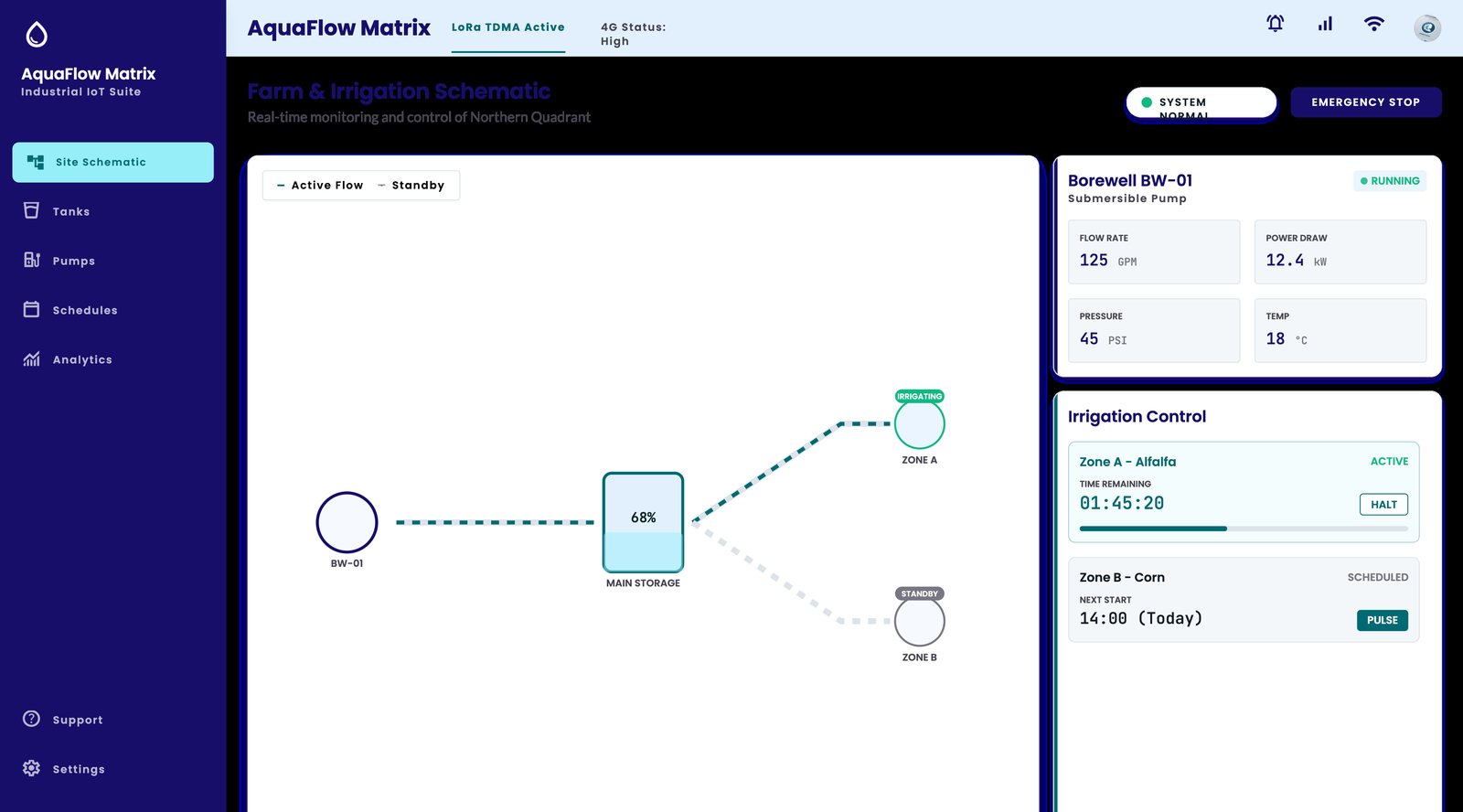The height and width of the screenshot is (812, 1463).
Task: Open the notifications bell
Action: click(1275, 24)
